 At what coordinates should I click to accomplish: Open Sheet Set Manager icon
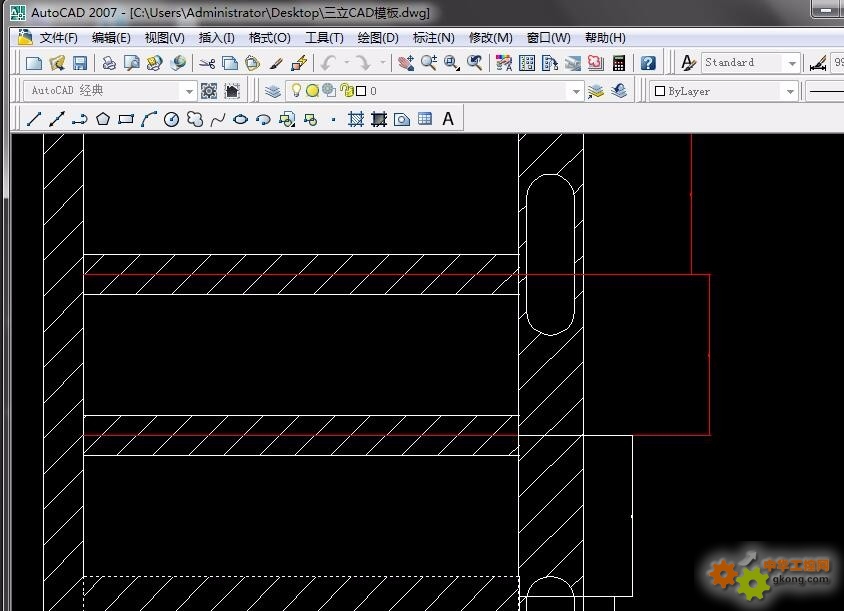[573, 64]
